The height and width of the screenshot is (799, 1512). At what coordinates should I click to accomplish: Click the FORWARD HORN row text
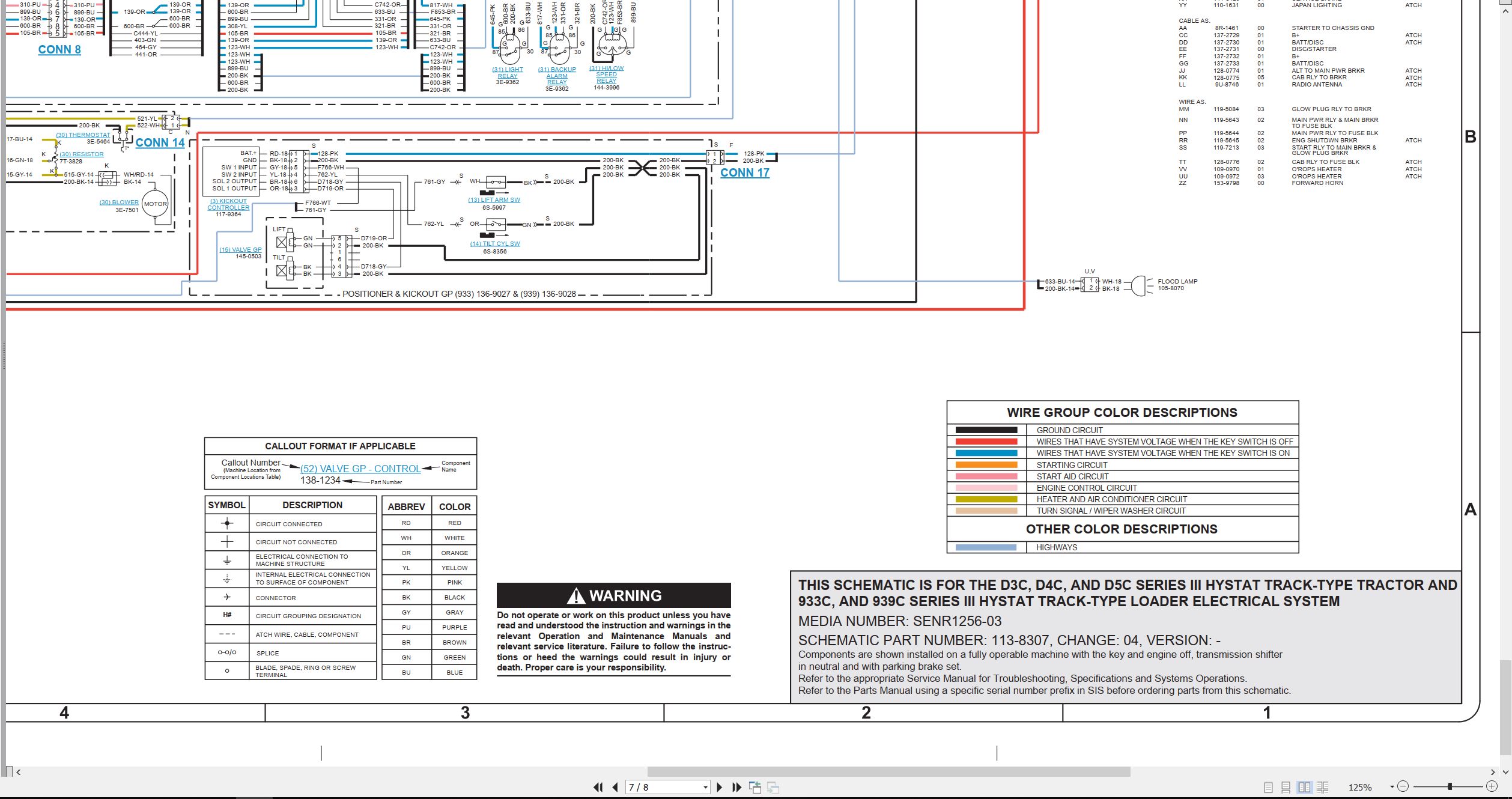[x=1317, y=183]
